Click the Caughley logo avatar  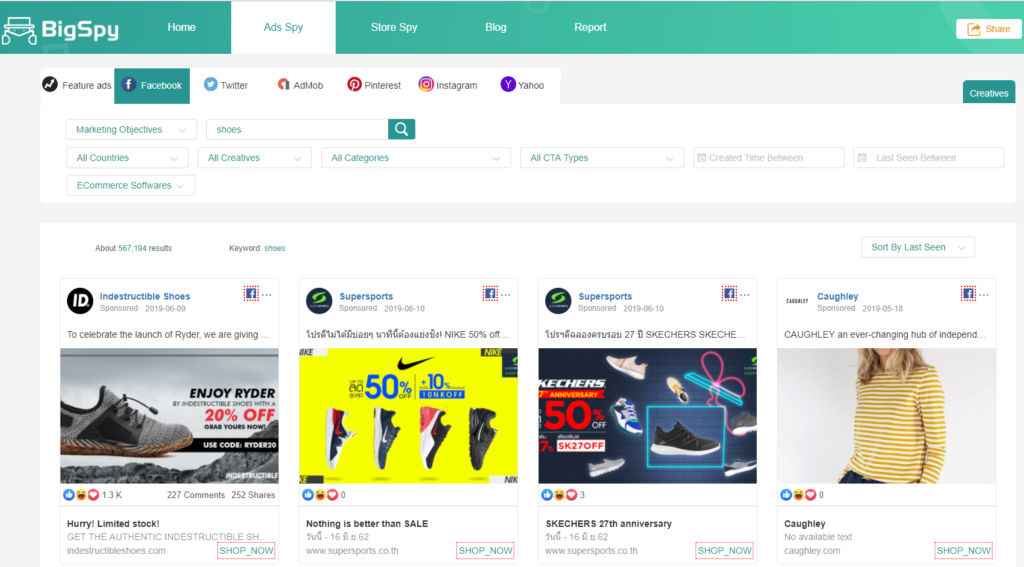[797, 301]
